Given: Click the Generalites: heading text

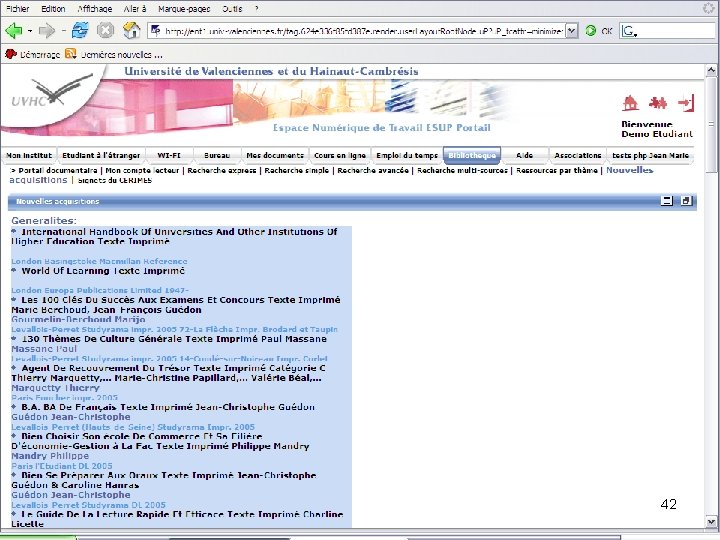Looking at the screenshot, I should point(44,220).
